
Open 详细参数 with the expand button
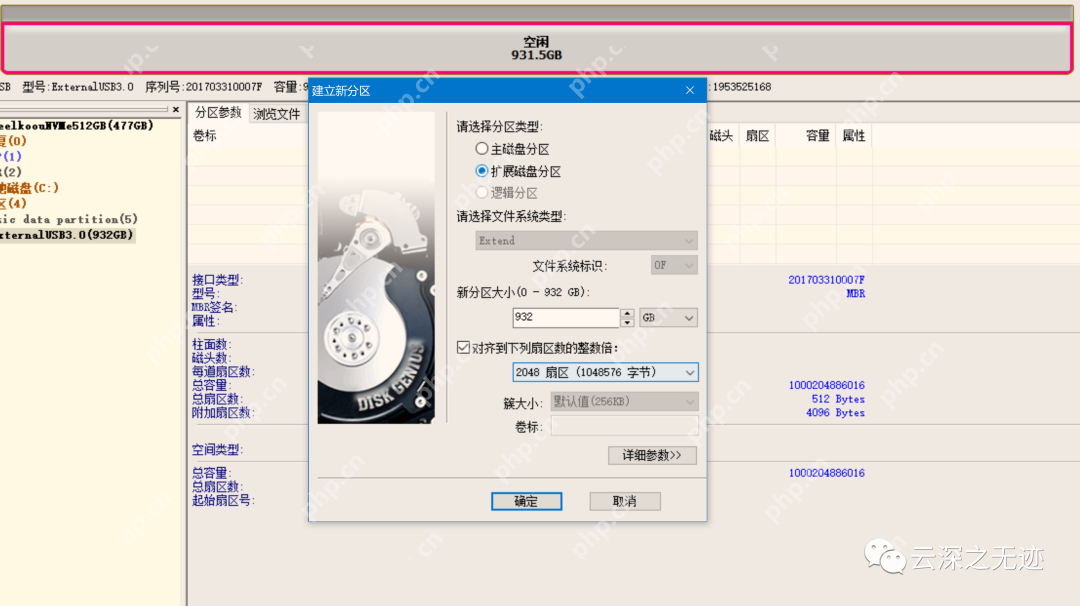pos(652,454)
